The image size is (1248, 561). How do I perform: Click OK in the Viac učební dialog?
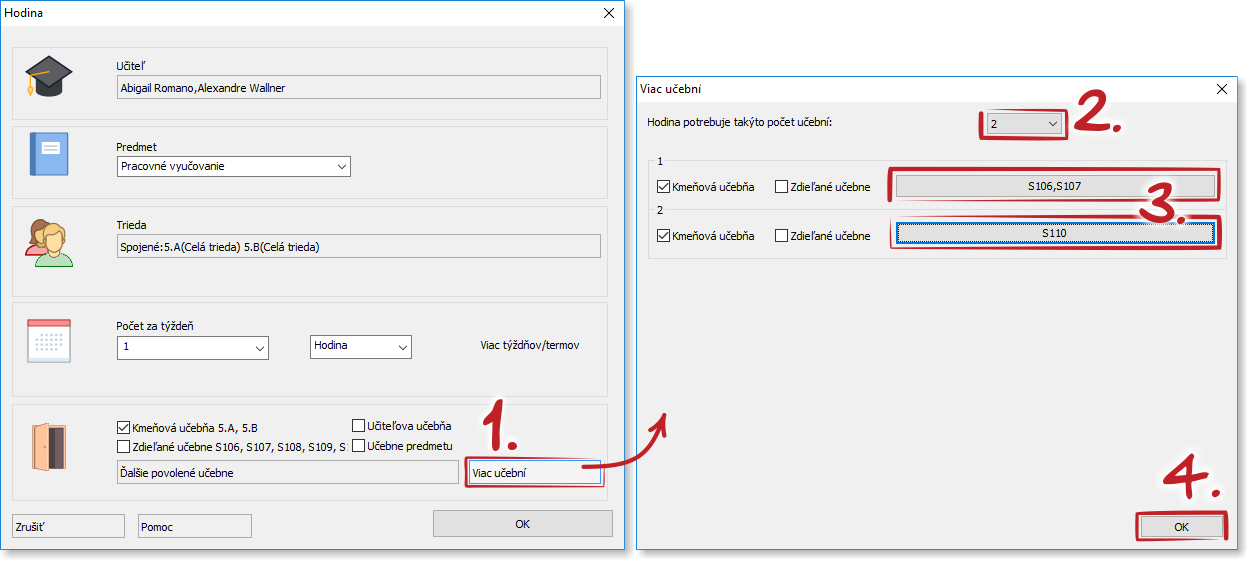[x=1181, y=527]
